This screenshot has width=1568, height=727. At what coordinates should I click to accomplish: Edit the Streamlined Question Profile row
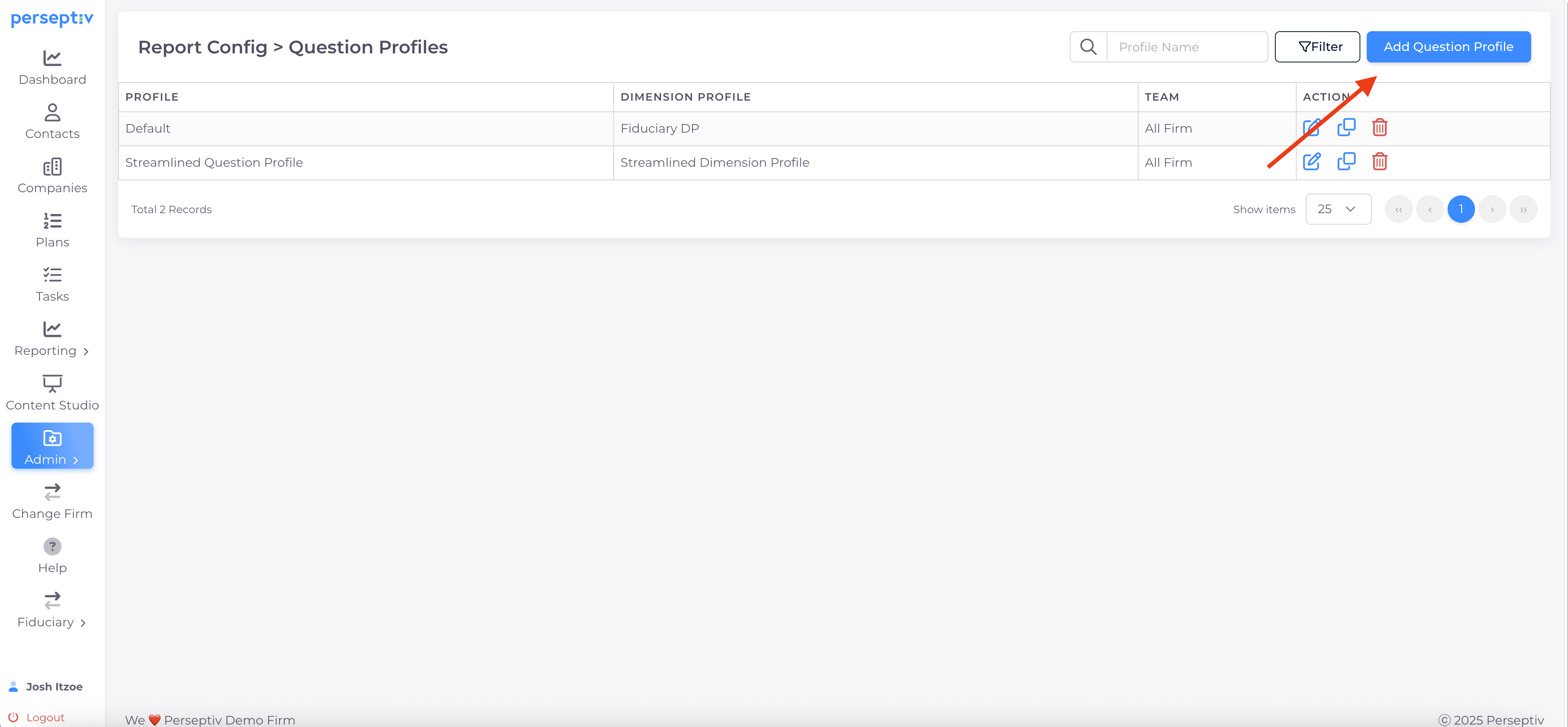[x=1311, y=162]
